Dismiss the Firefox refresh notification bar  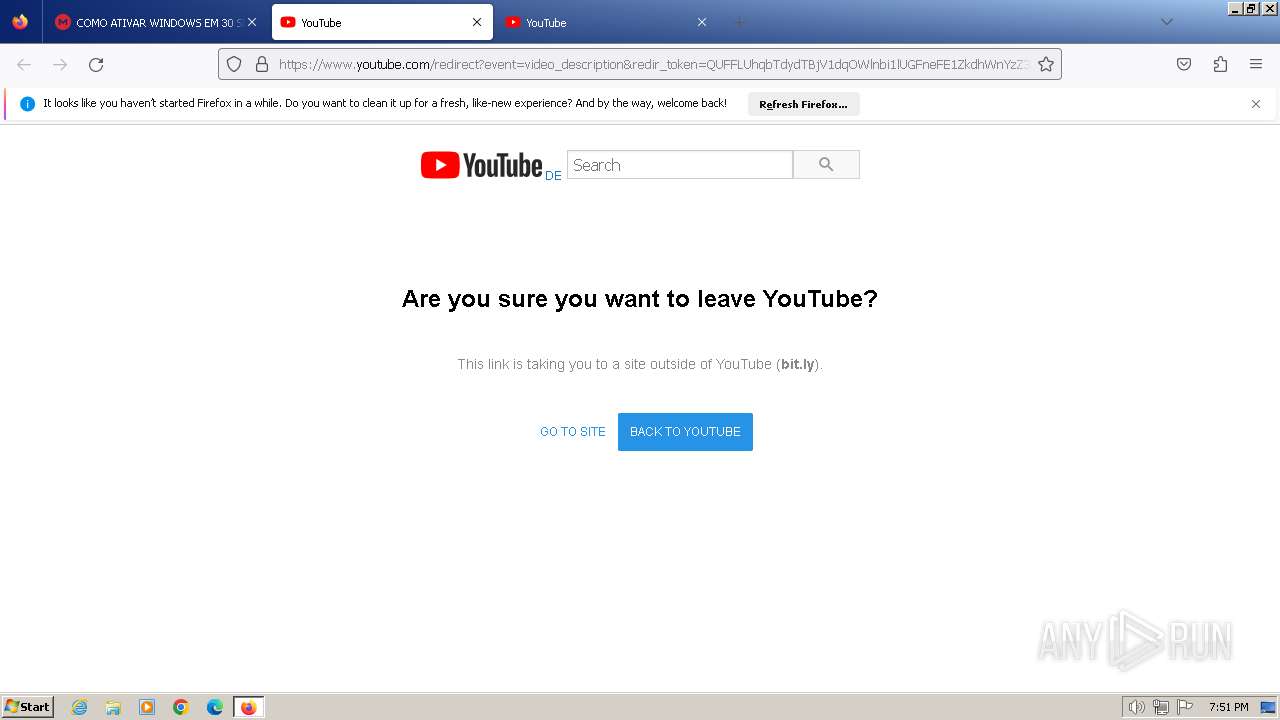(x=1256, y=104)
